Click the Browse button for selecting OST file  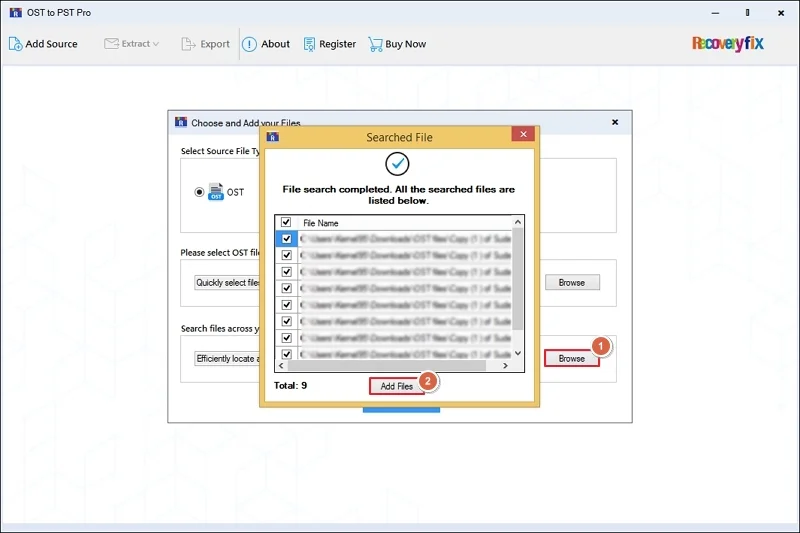(x=572, y=283)
